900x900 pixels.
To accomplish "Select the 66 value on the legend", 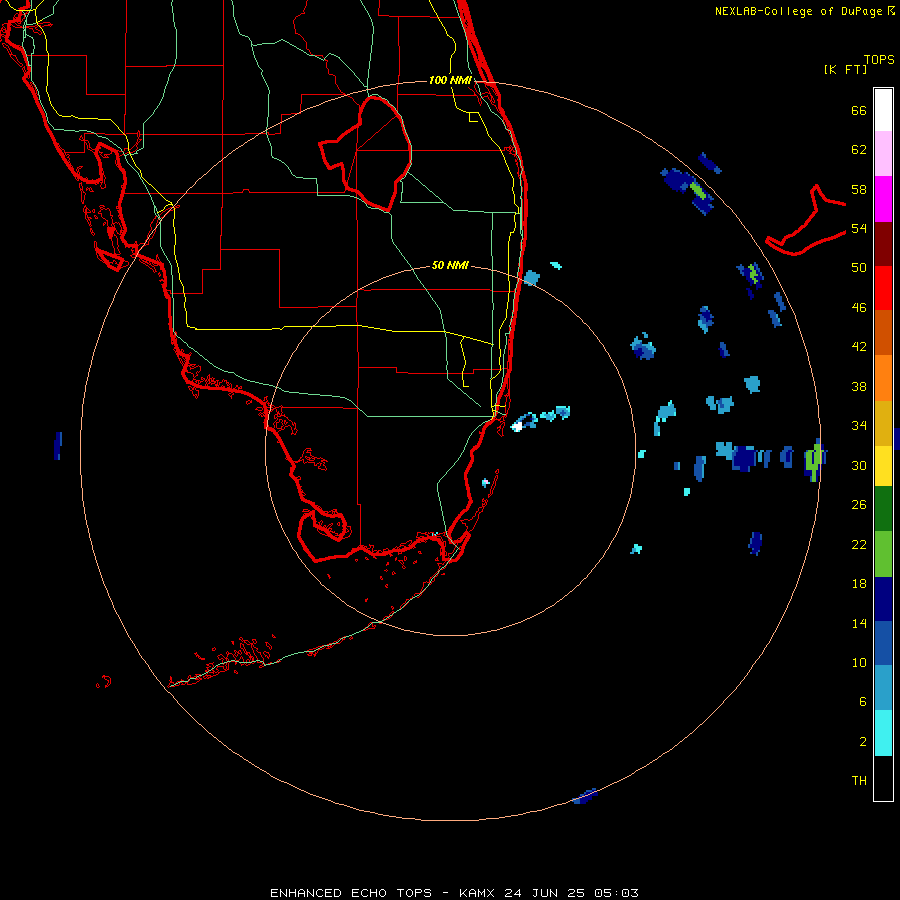I will 859,110.
